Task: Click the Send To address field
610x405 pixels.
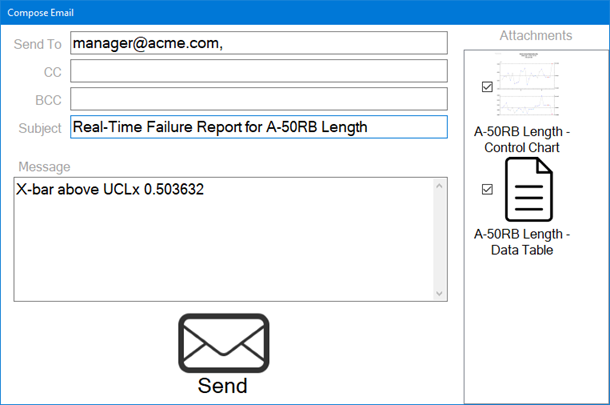Action: click(258, 43)
